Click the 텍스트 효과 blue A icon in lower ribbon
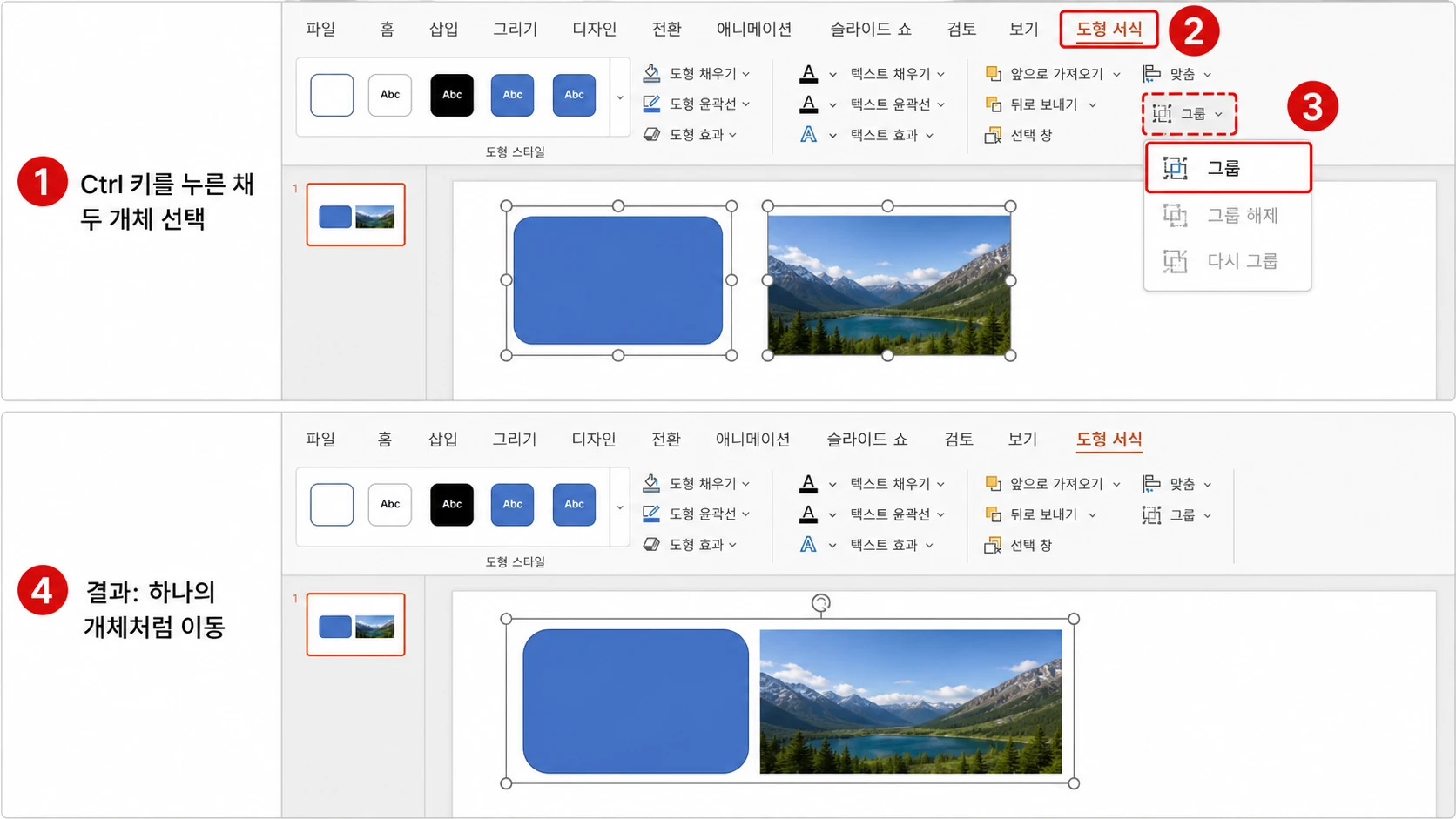This screenshot has width=1456, height=819. 809,545
